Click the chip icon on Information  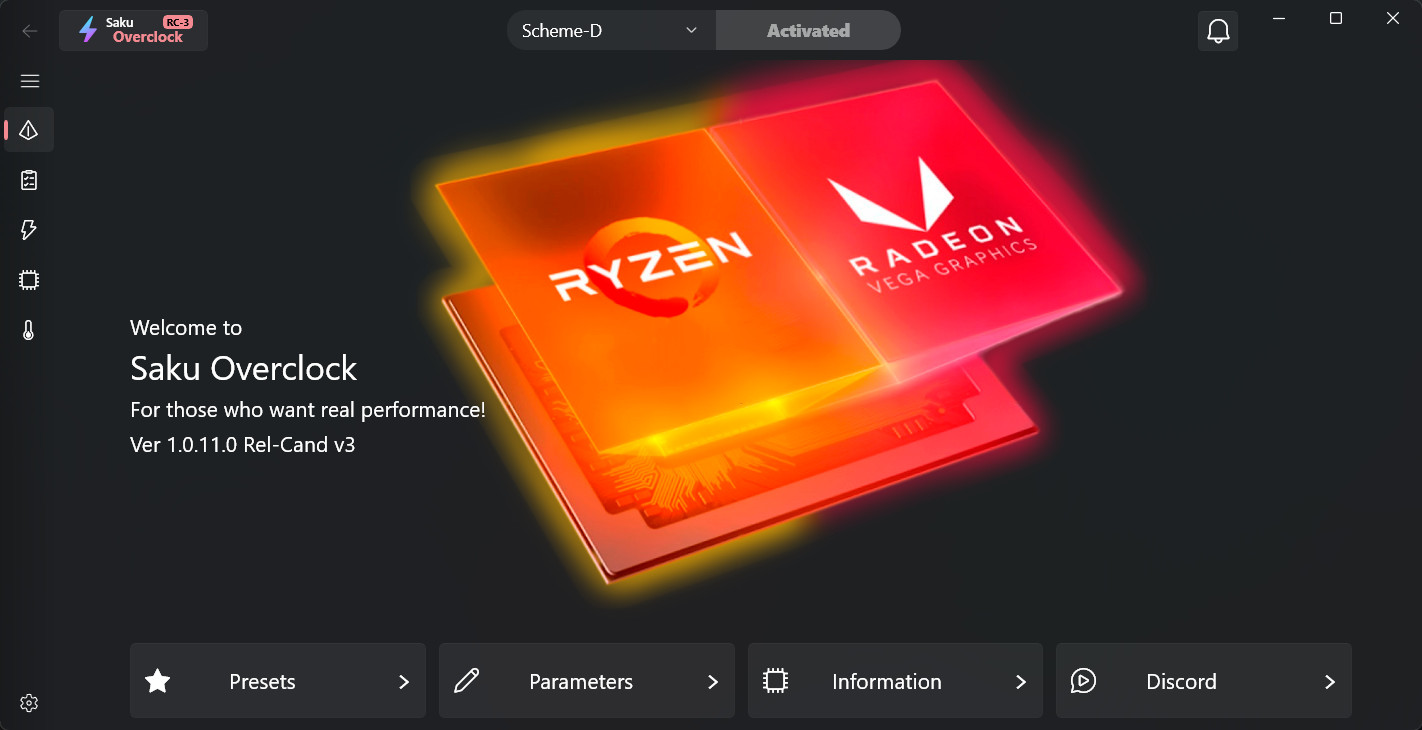(x=775, y=681)
